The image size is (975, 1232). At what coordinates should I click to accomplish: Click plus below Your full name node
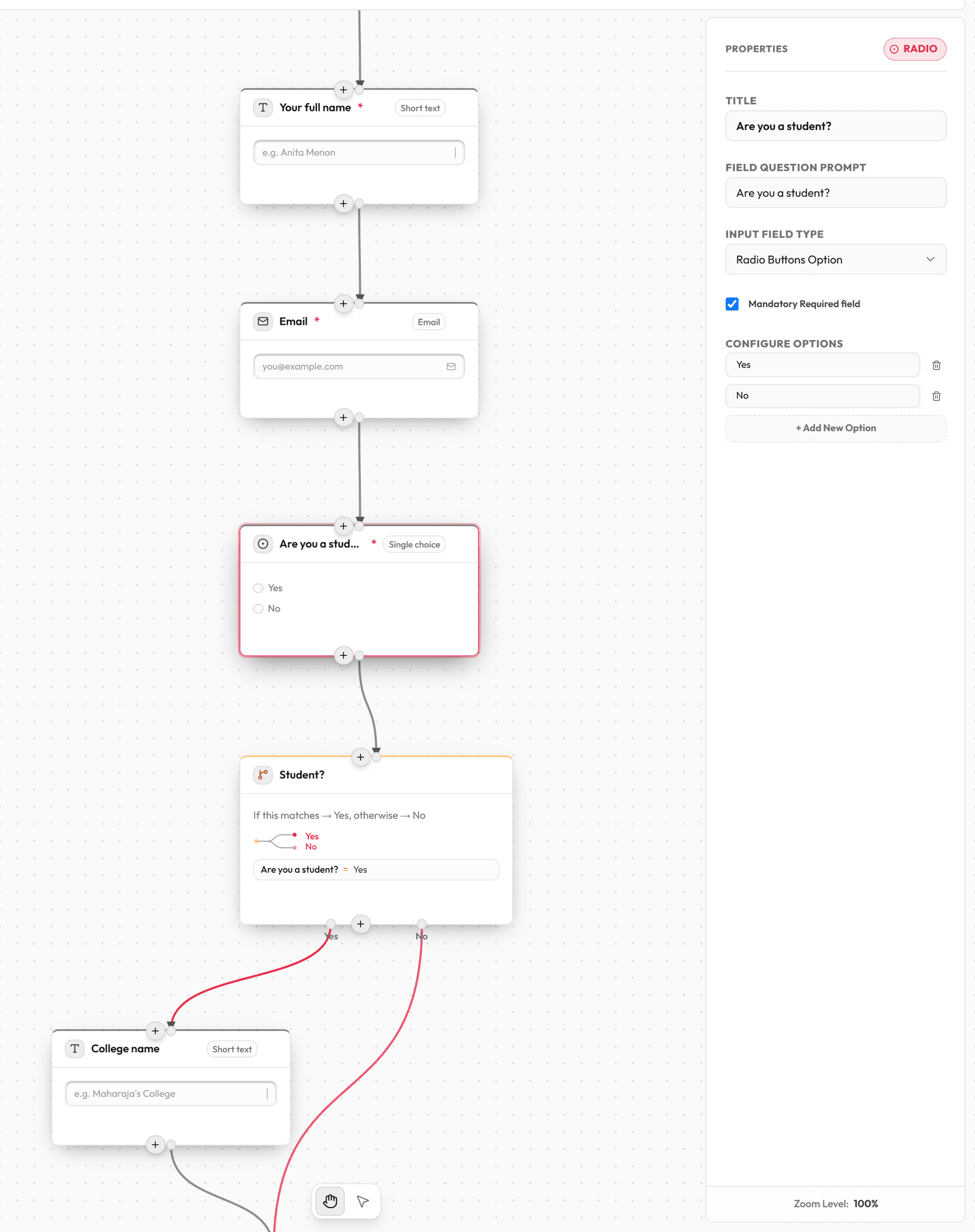[344, 204]
